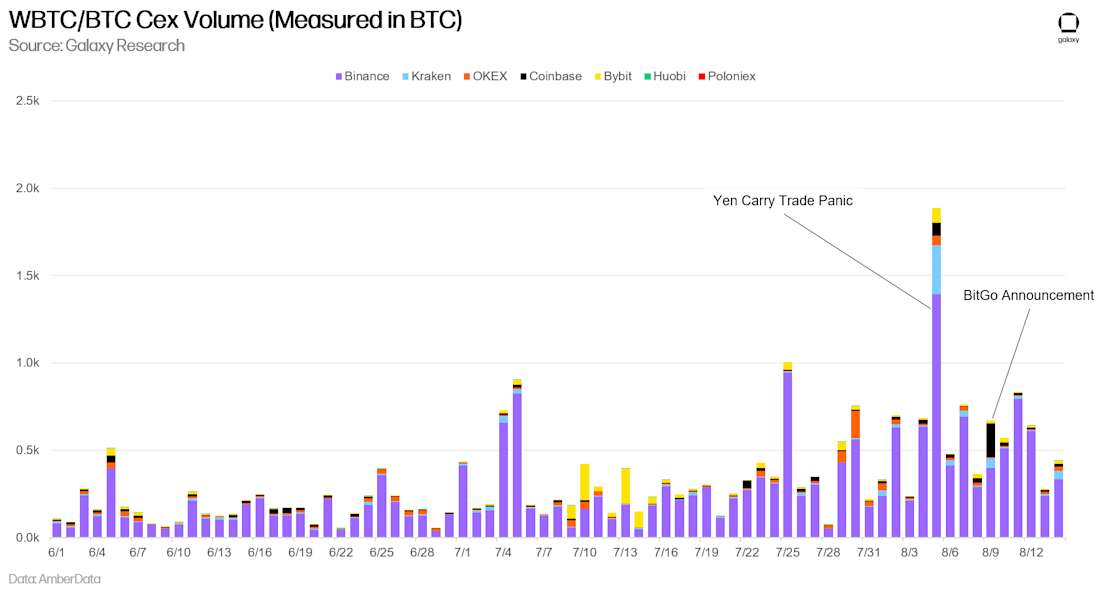The image size is (1100, 590).
Task: Click the 7/10 x-axis date label
Action: tap(584, 552)
